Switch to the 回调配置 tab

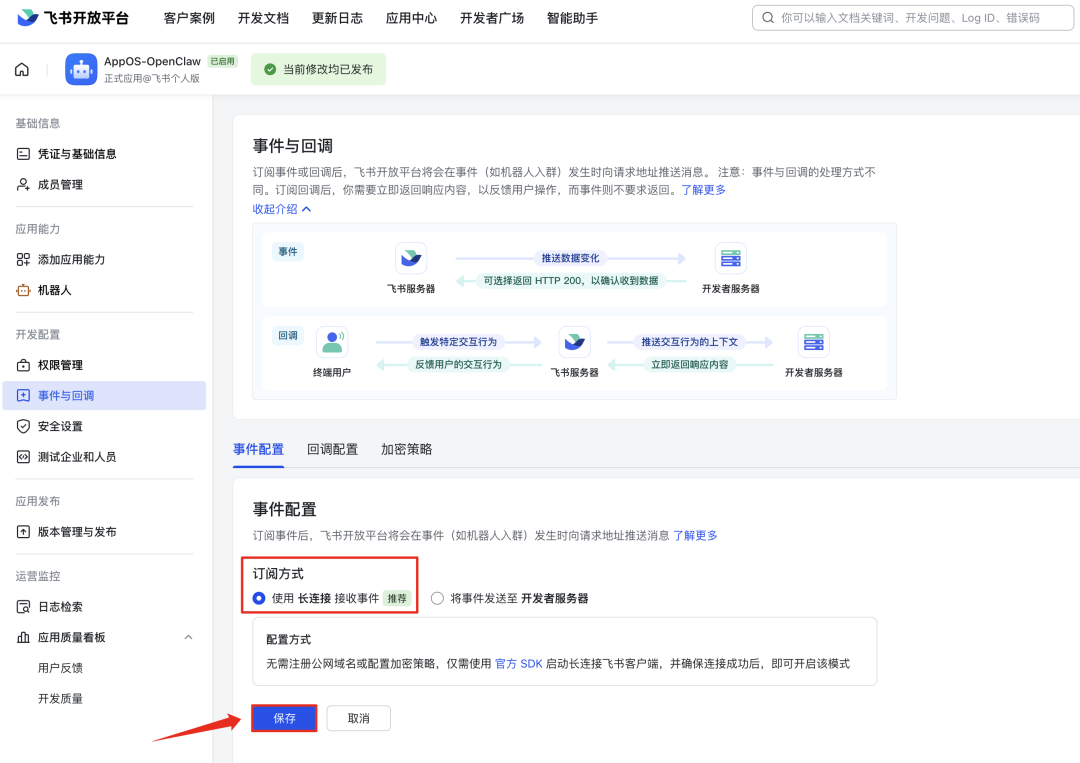(x=332, y=449)
